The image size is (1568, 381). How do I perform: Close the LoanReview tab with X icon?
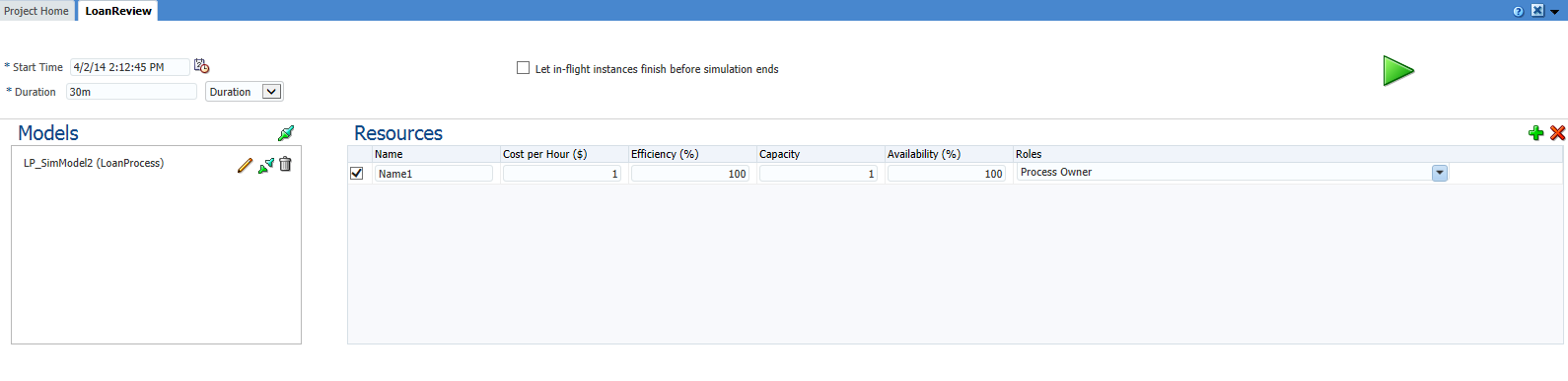tap(1536, 11)
